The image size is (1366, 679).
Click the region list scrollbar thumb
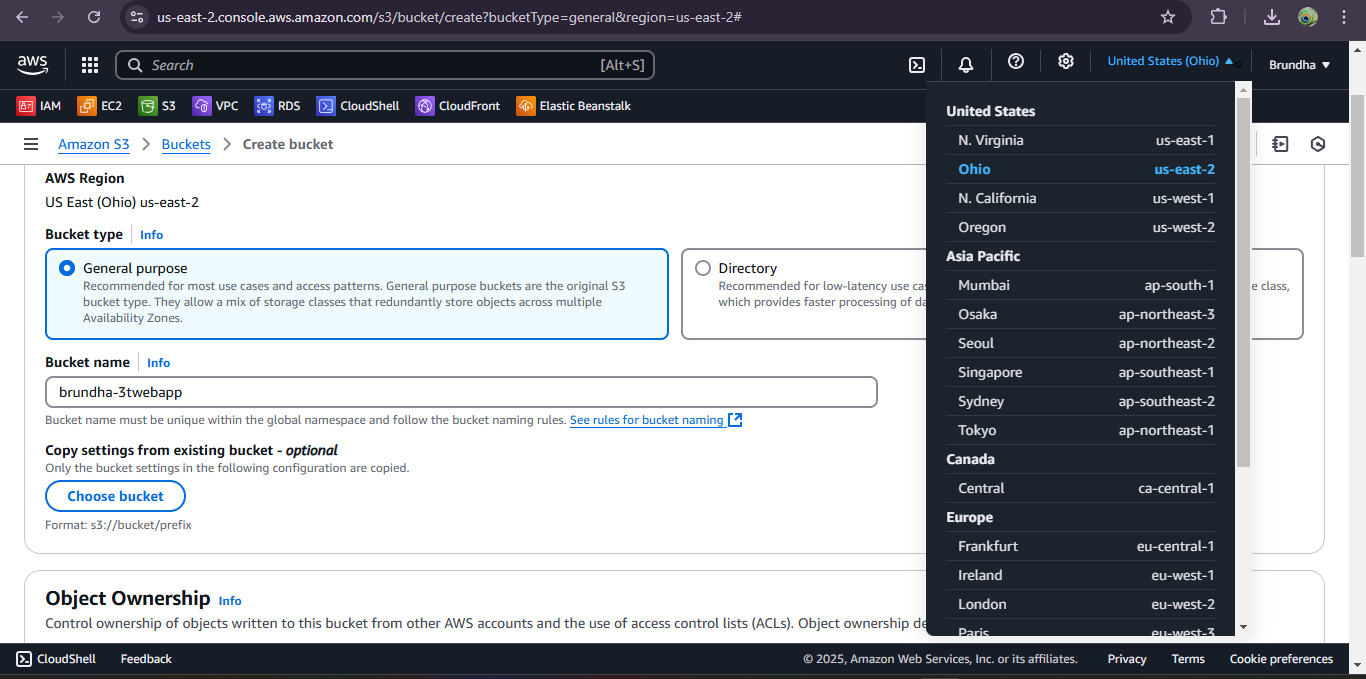tap(1243, 280)
